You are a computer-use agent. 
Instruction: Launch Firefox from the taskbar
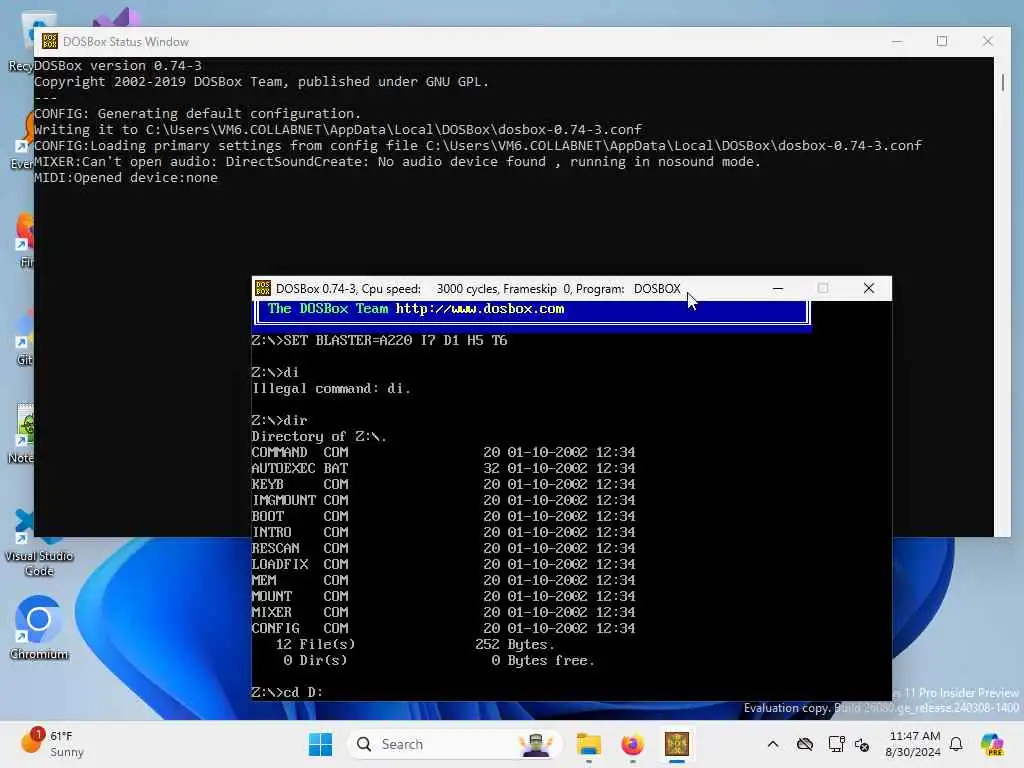tap(632, 744)
